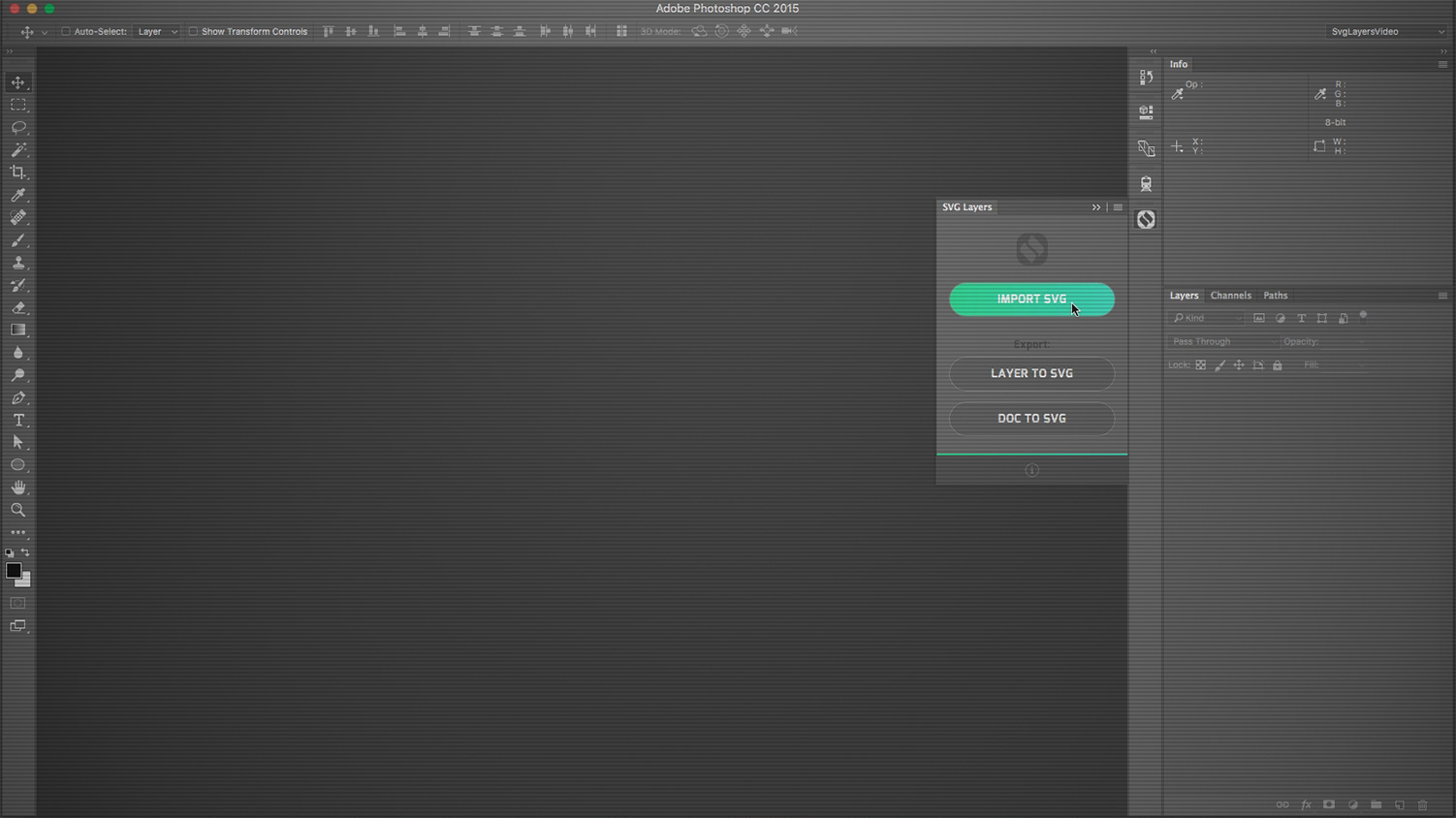Select the Crop tool

(18, 173)
